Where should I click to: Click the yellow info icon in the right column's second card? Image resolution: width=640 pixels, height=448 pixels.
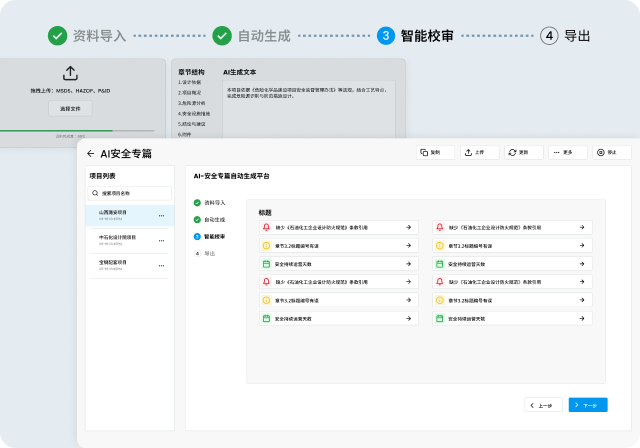click(440, 246)
